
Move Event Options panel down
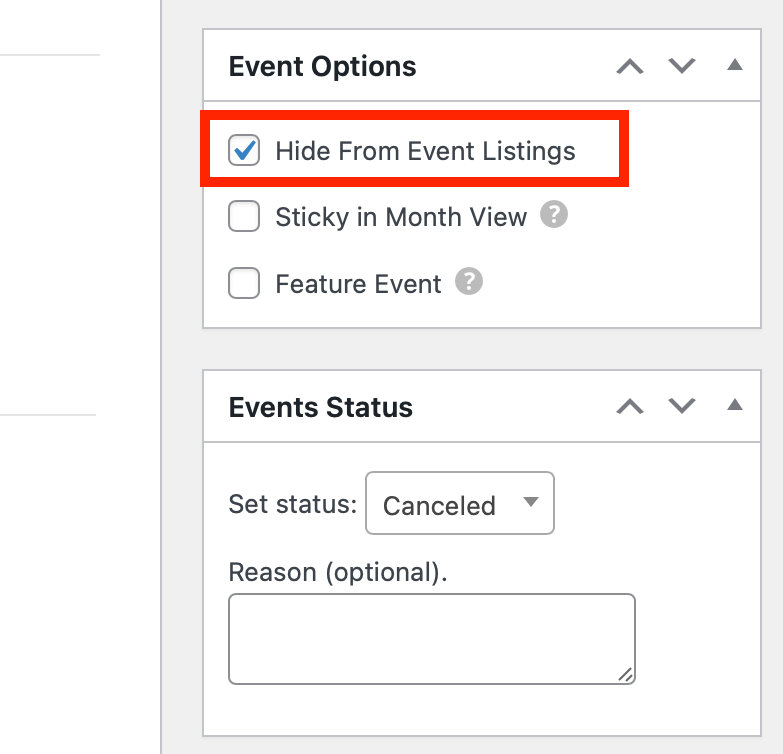682,67
